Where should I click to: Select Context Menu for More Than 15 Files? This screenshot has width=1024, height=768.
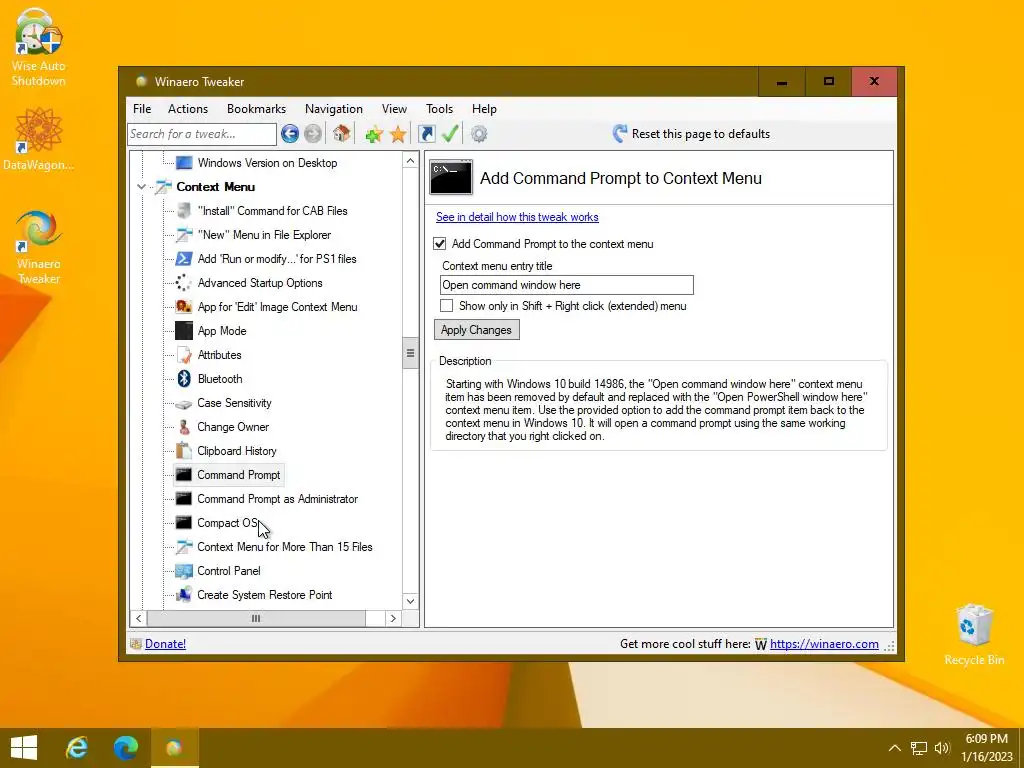click(x=285, y=547)
